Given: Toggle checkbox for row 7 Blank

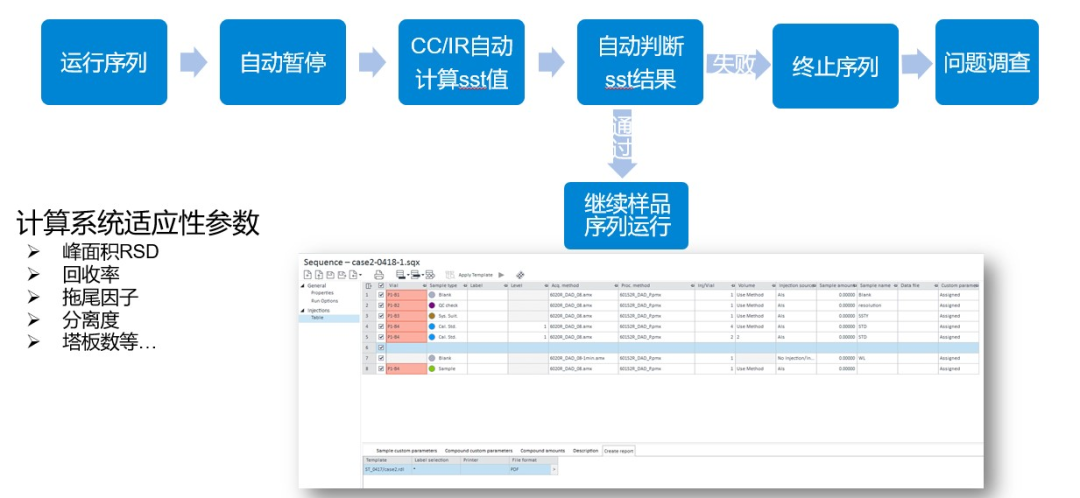Looking at the screenshot, I should (x=381, y=358).
